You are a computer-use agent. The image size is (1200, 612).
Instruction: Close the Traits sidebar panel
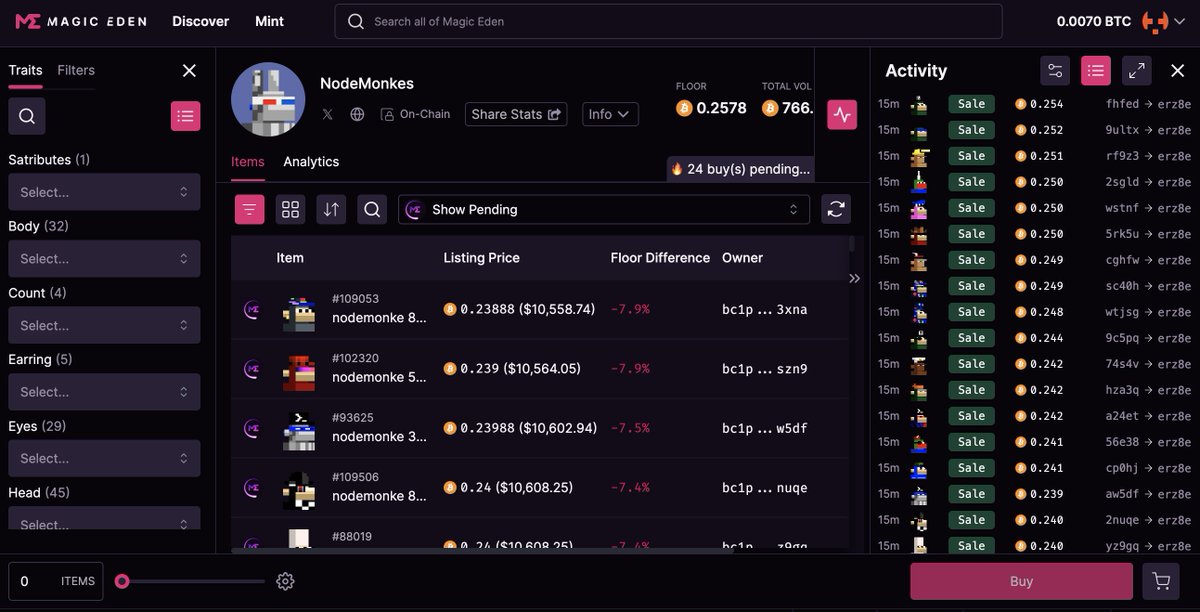click(x=189, y=70)
